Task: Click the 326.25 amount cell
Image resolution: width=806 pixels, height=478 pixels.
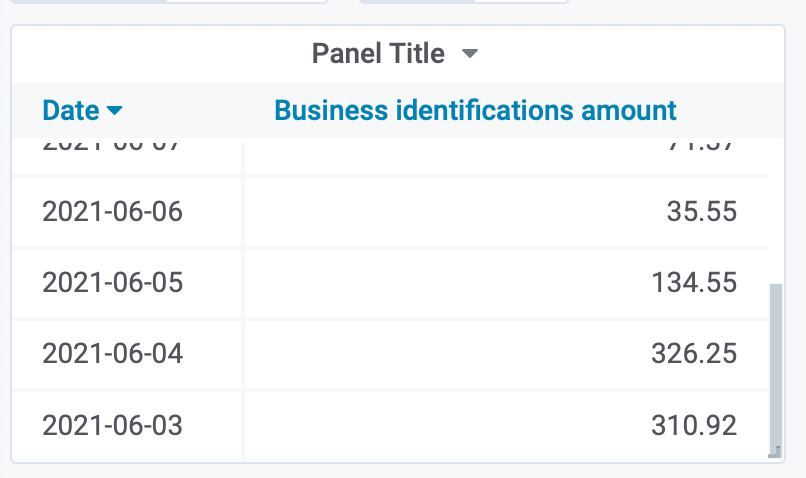Action: 694,353
